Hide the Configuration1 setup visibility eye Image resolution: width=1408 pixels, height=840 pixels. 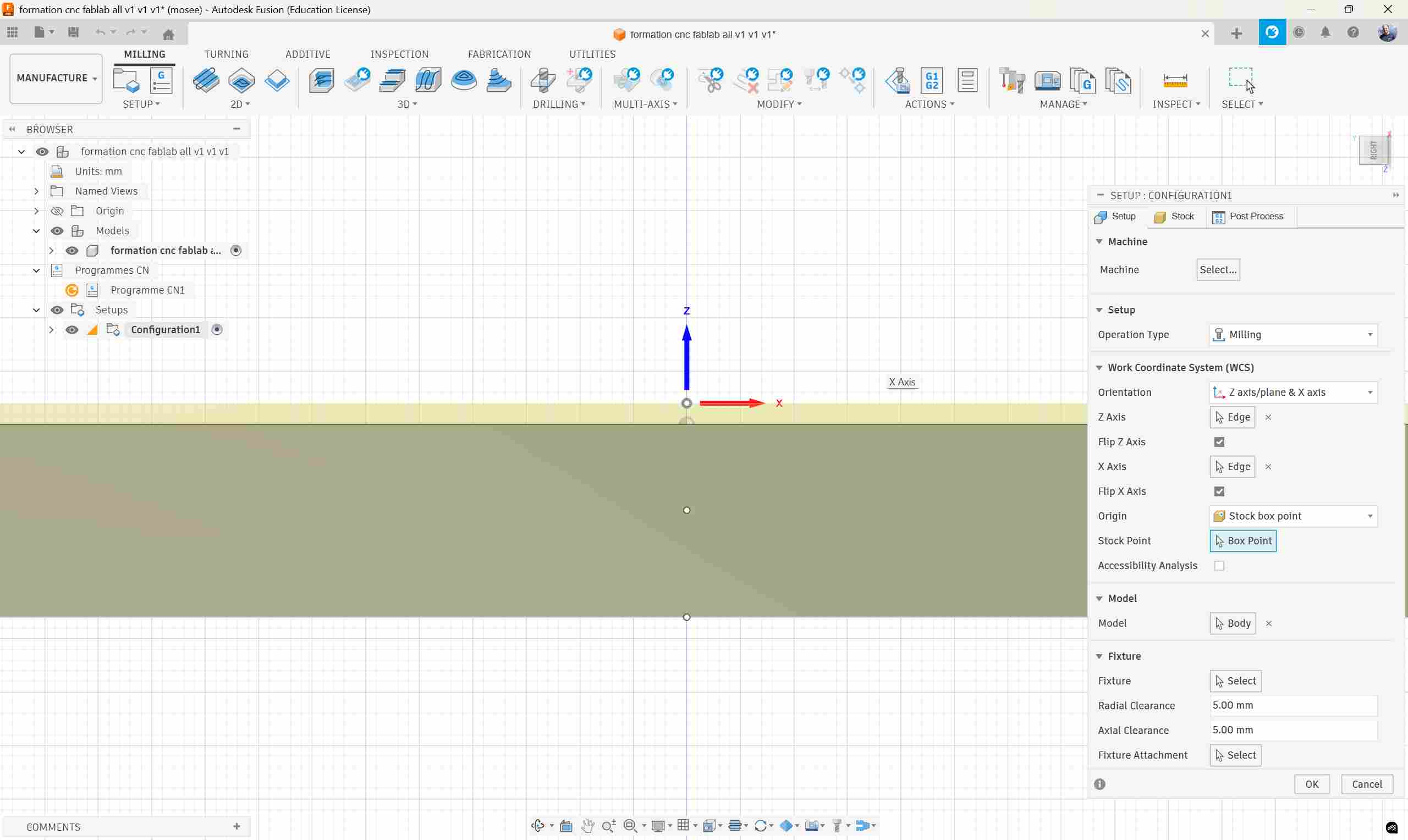click(x=72, y=330)
